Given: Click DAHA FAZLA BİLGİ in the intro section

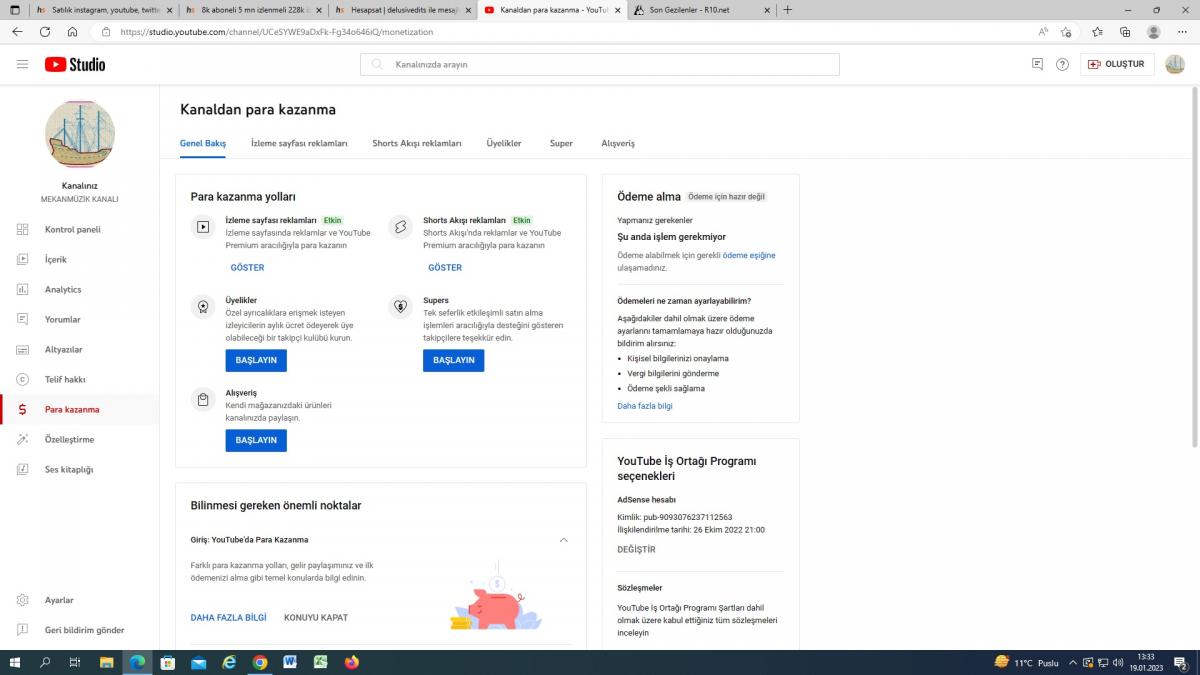Looking at the screenshot, I should pos(228,618).
